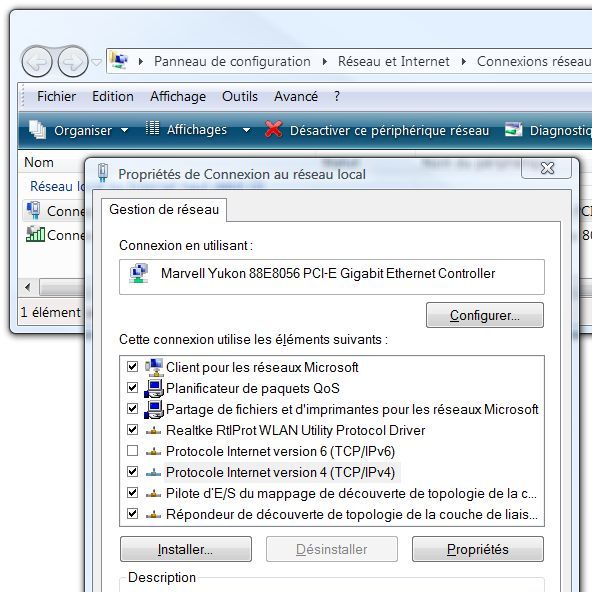Expand arrow before Panneau de configuration
The image size is (592, 592).
tap(140, 62)
